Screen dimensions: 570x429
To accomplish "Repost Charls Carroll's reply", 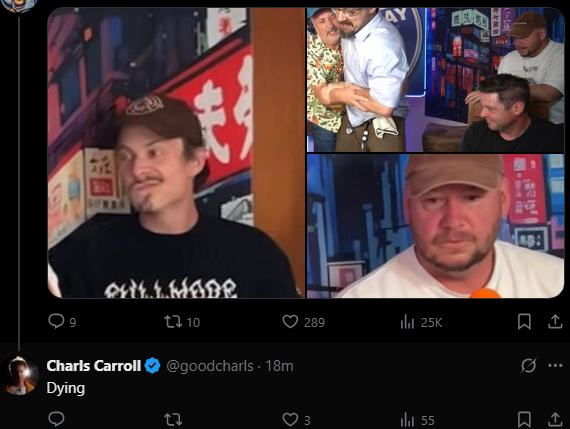I will [x=173, y=419].
